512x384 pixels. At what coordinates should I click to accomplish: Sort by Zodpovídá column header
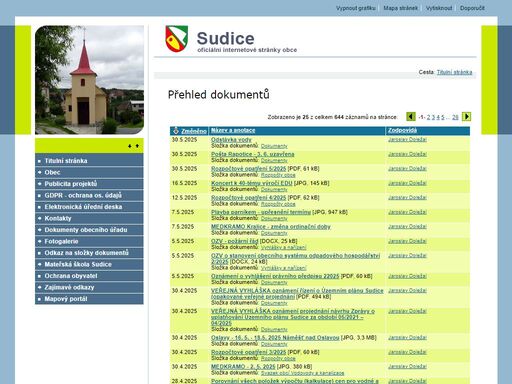(402, 130)
